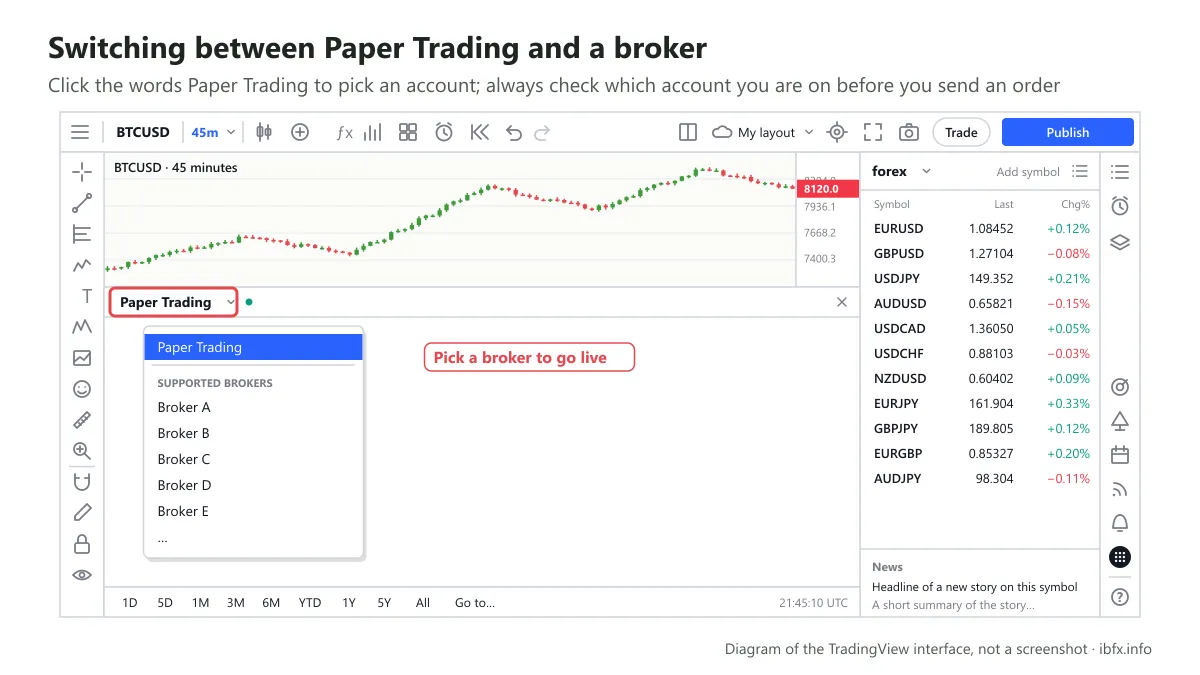Open the prediction picture tool
Image resolution: width=1200 pixels, height=675 pixels.
(x=82, y=358)
